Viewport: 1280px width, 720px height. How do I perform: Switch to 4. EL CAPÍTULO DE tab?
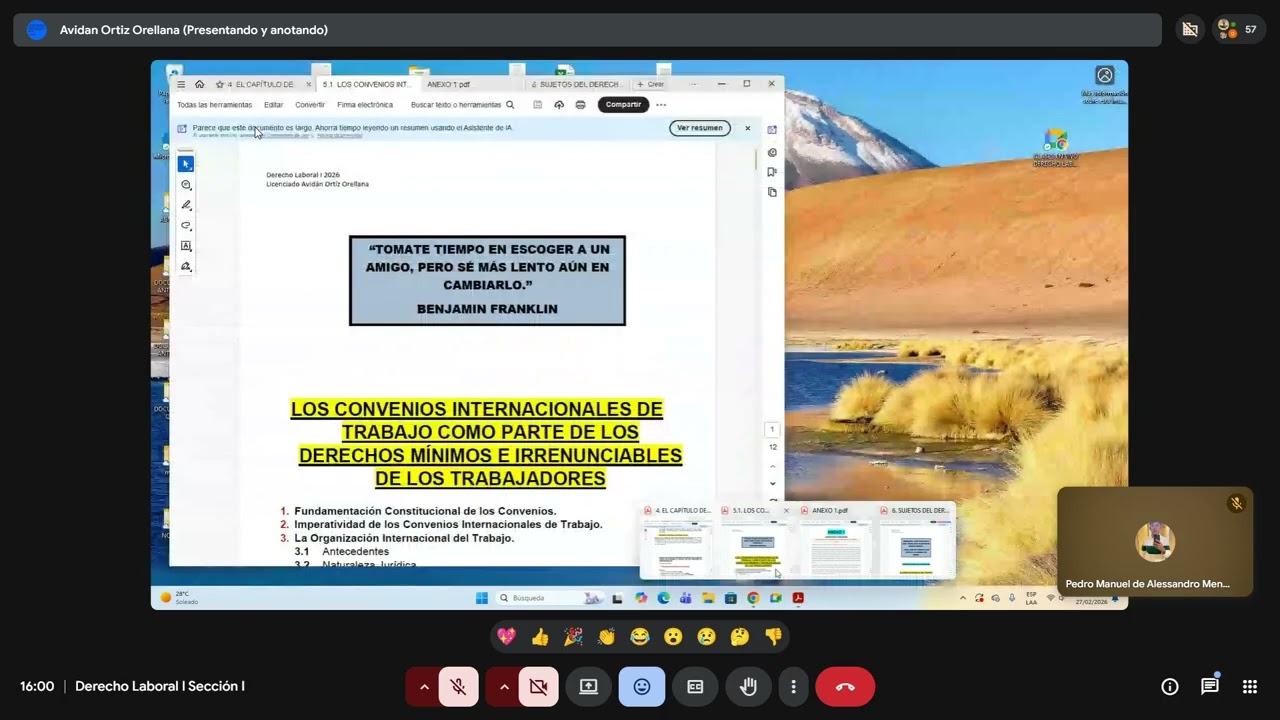coord(264,85)
